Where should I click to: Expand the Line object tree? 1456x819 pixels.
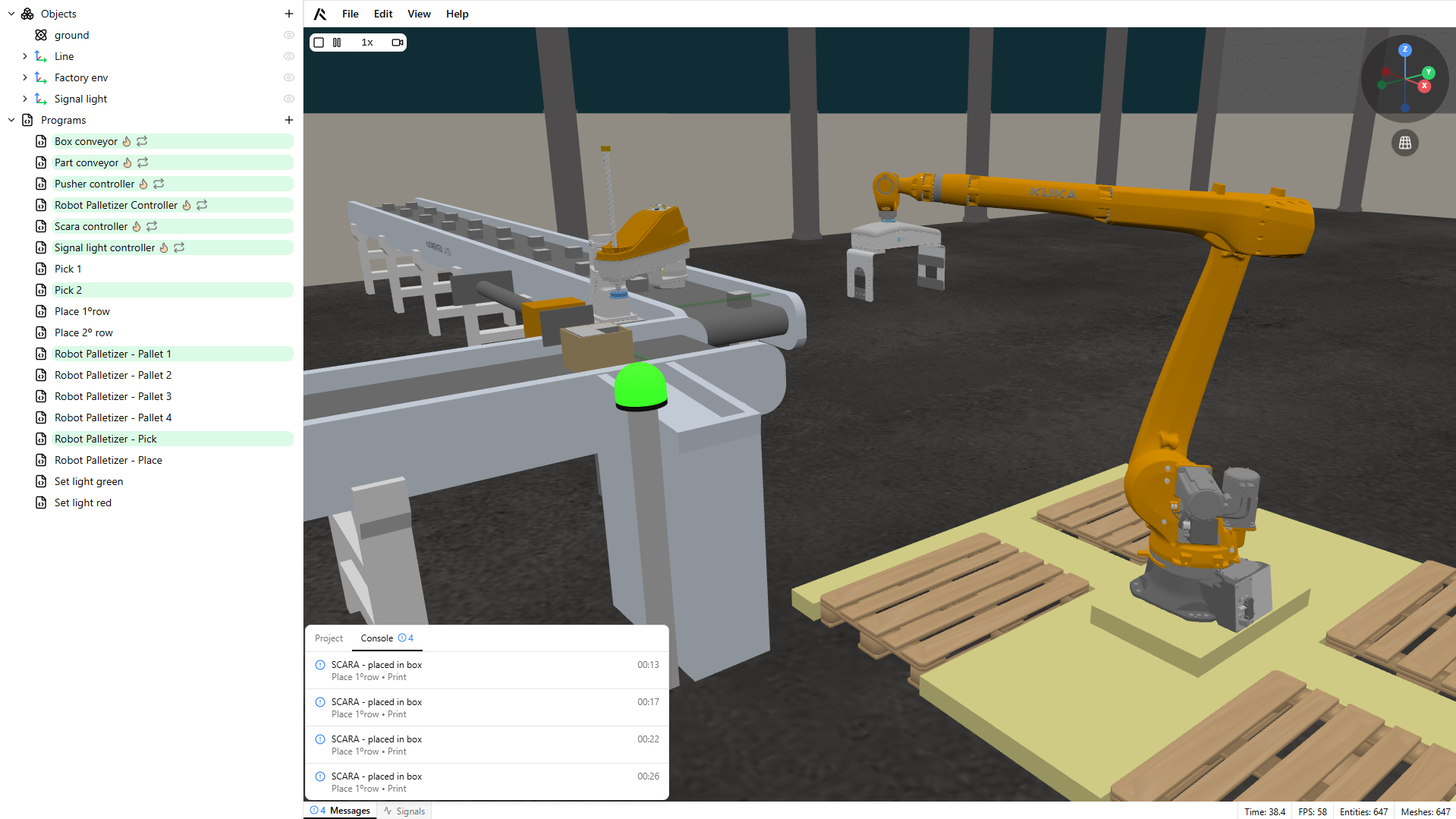tap(25, 56)
